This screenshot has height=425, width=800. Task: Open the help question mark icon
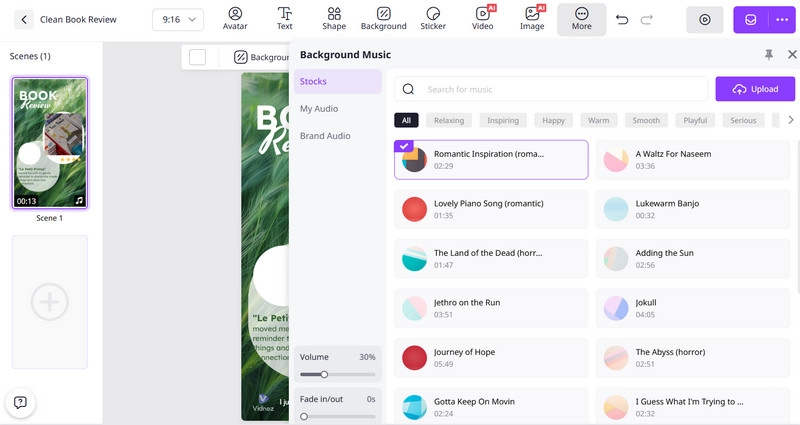click(x=20, y=402)
